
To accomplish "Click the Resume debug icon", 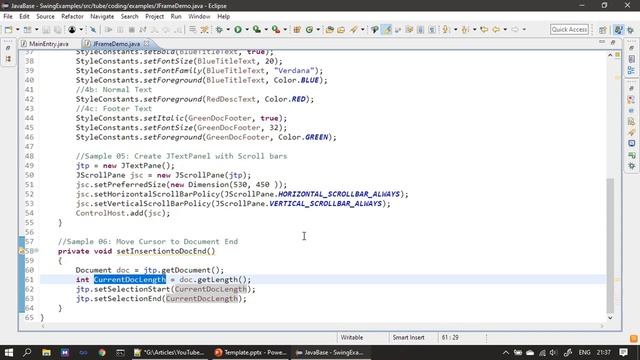I will point(108,29).
